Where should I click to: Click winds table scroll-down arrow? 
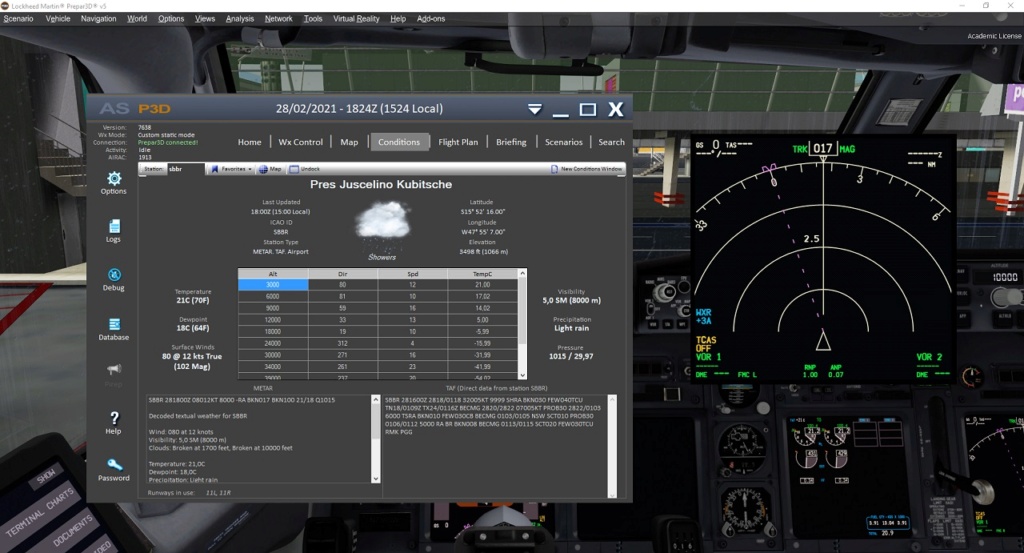click(x=522, y=375)
